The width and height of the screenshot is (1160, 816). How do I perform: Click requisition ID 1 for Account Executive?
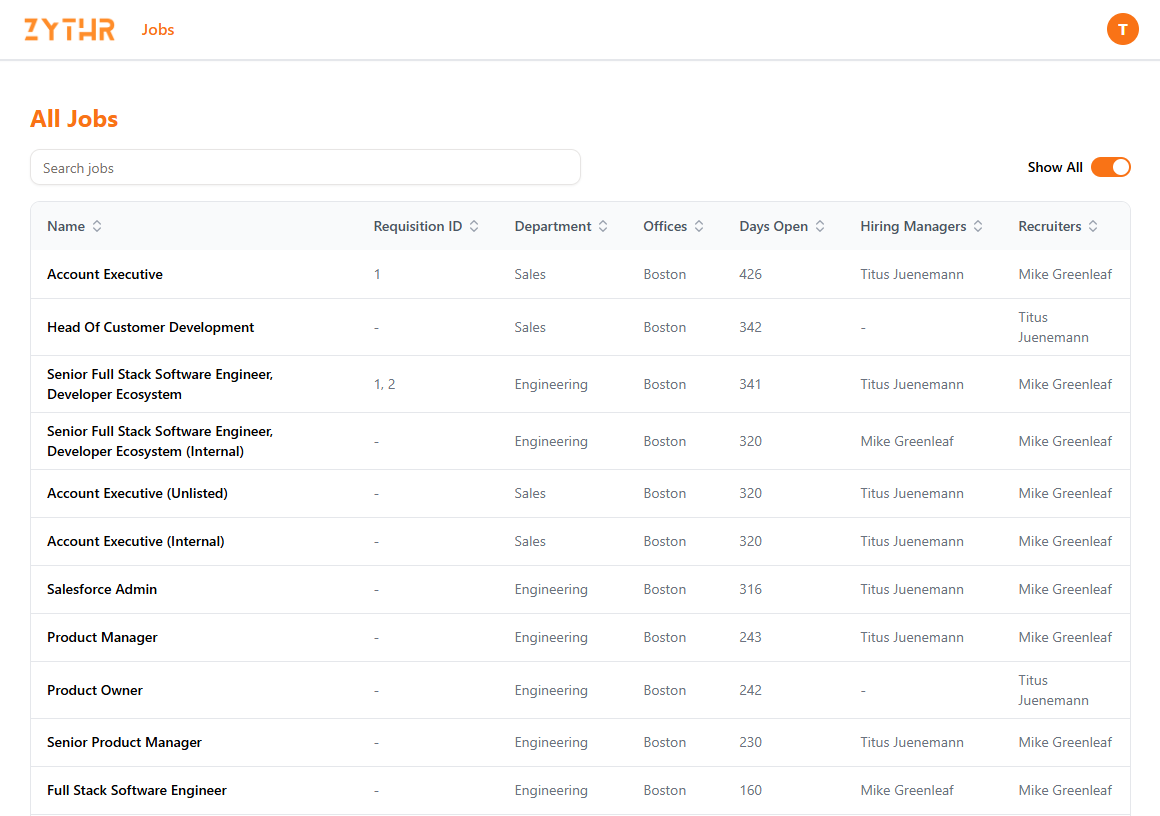[377, 275]
